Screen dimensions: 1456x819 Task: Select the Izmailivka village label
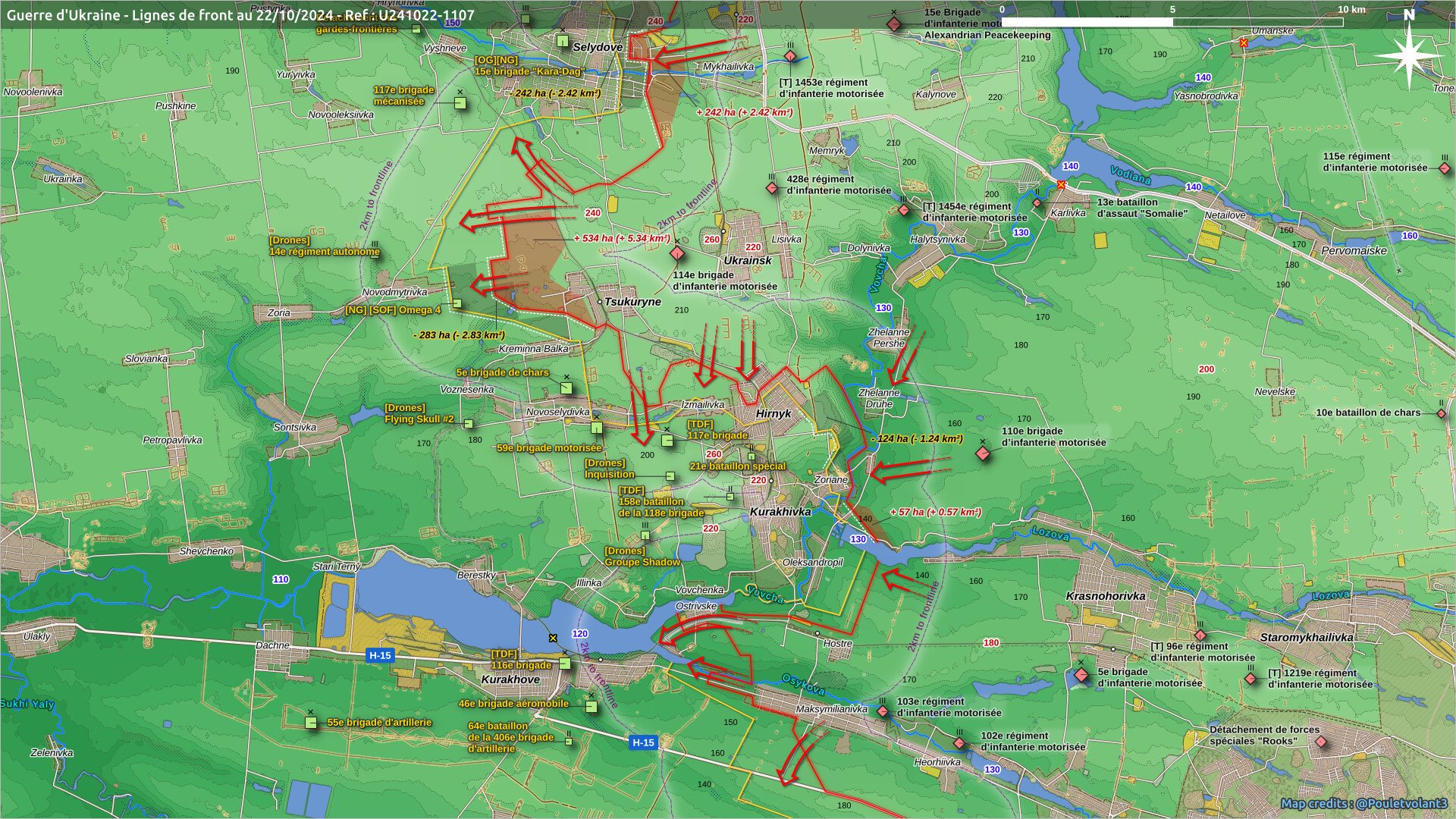click(703, 405)
